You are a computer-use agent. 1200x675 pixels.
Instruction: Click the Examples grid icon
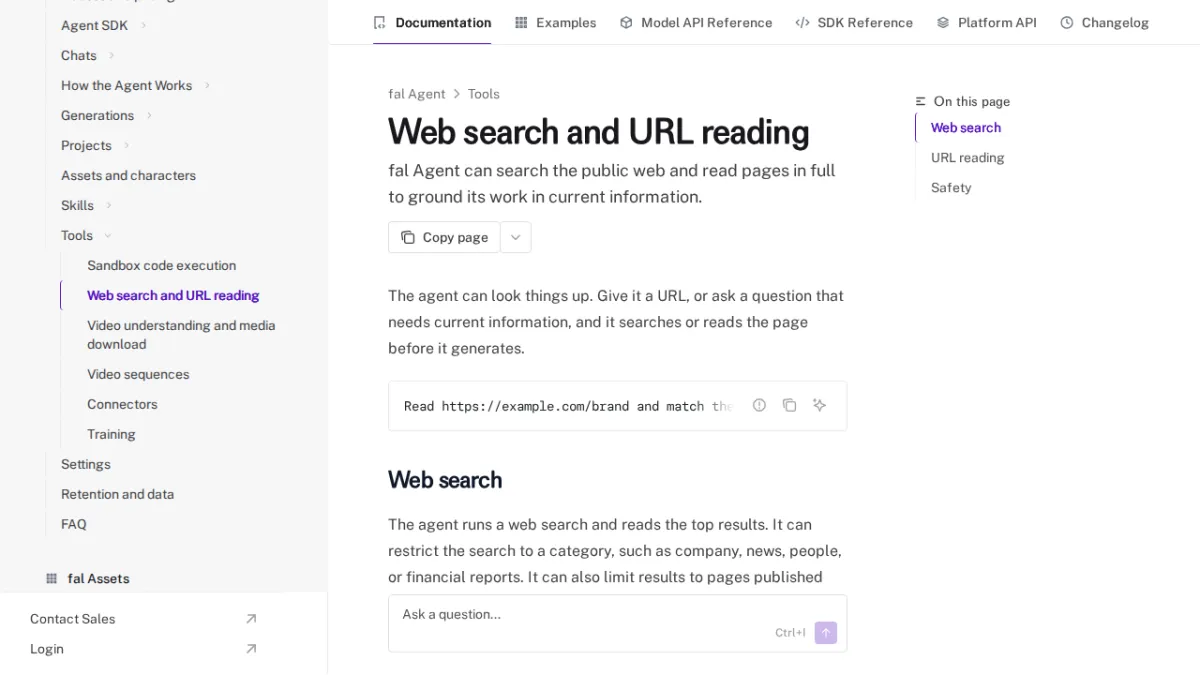coord(521,22)
